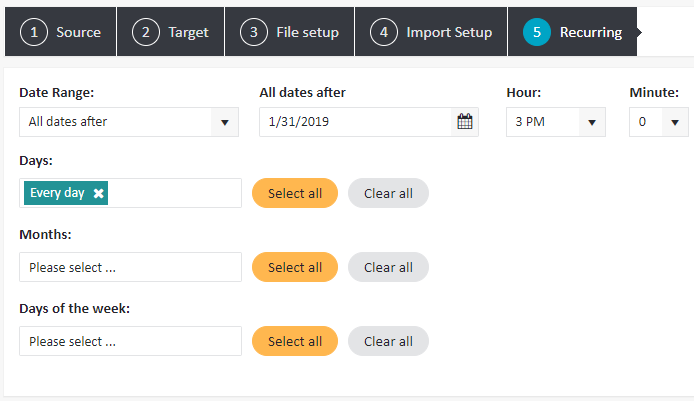The height and width of the screenshot is (401, 694).
Task: Open the Import Setup step
Action: pos(431,31)
